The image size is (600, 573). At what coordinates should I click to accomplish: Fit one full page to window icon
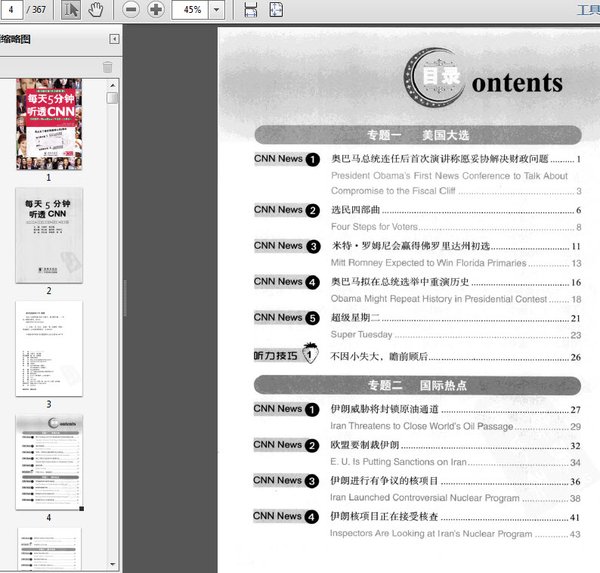pos(276,10)
